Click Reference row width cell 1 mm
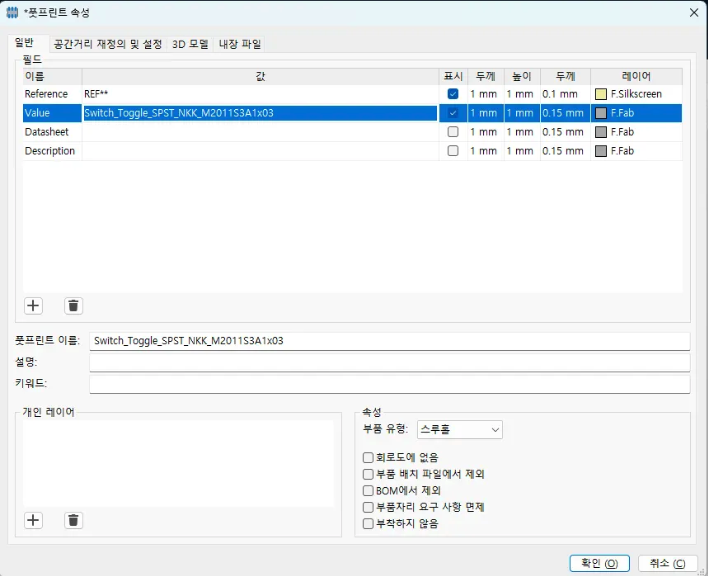Image resolution: width=708 pixels, height=576 pixels. 486,94
